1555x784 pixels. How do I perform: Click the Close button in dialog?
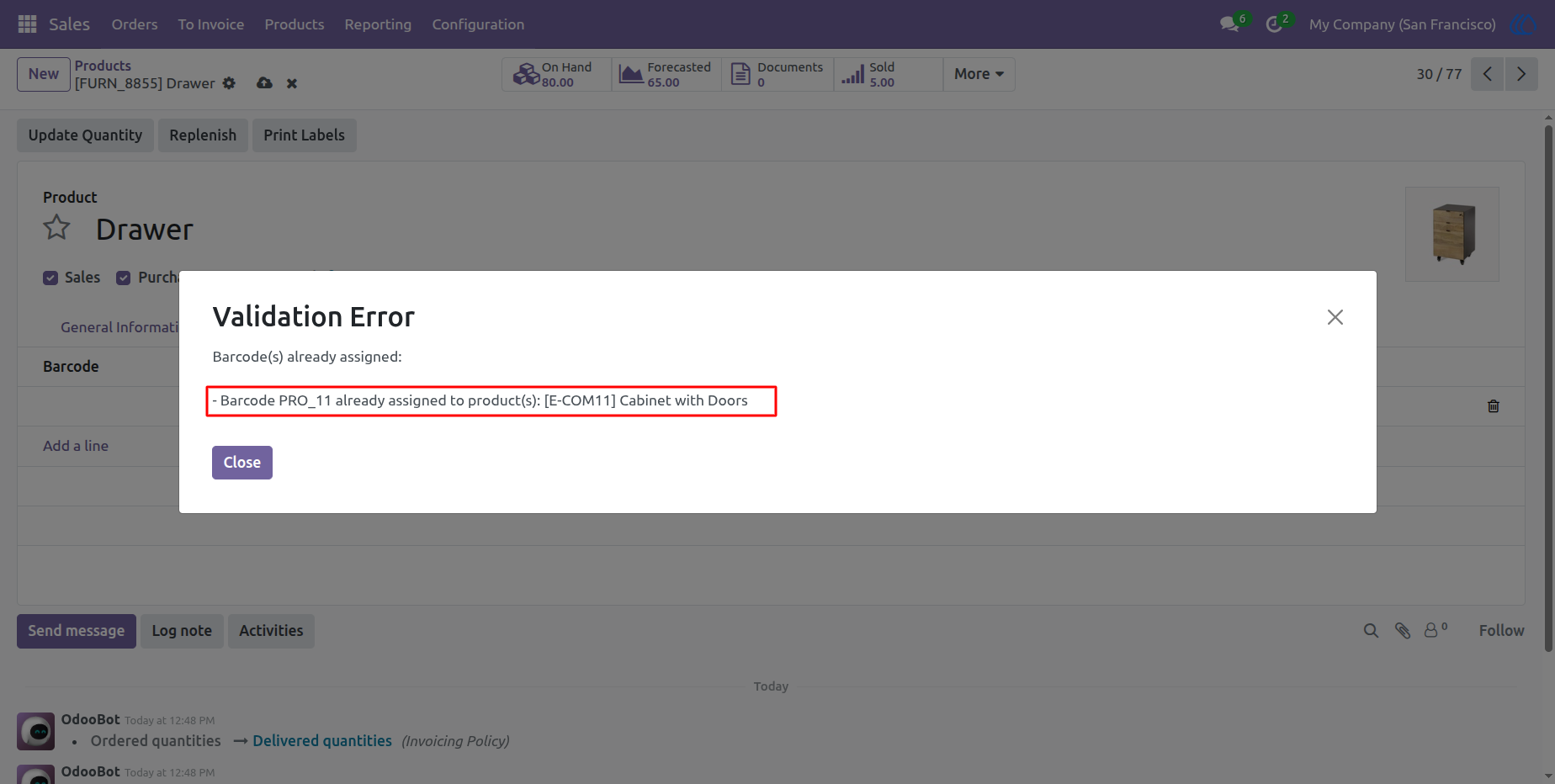(242, 463)
